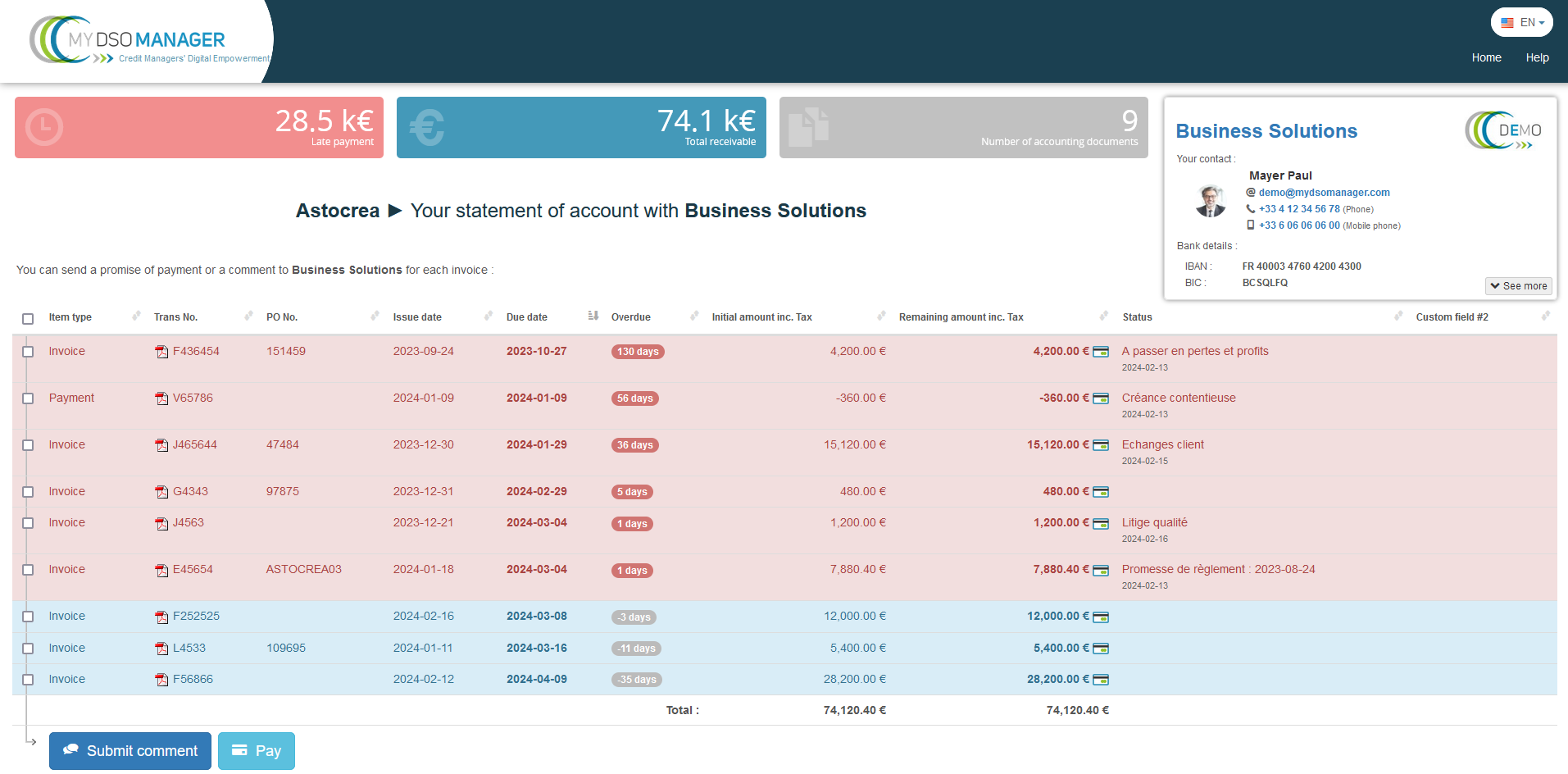Open the EN language dropdown
This screenshot has width=1568, height=774.
1522,22
